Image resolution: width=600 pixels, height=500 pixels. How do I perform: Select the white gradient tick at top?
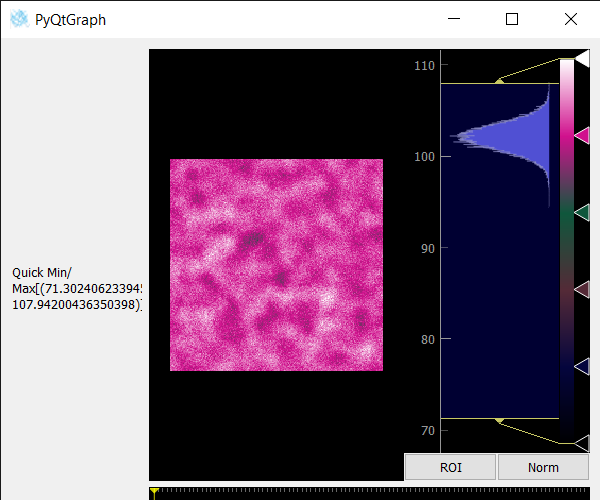point(582,59)
